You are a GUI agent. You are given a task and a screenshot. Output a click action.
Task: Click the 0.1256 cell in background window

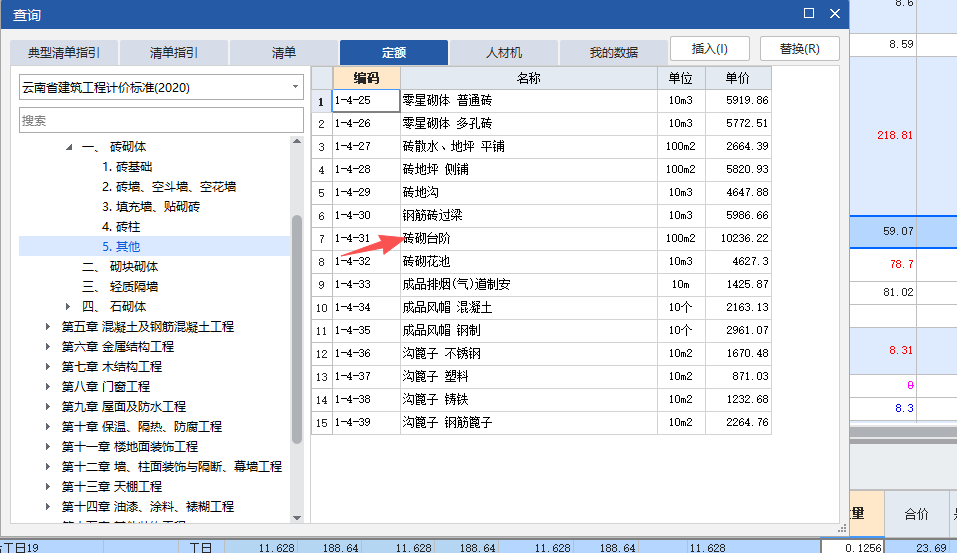(853, 548)
